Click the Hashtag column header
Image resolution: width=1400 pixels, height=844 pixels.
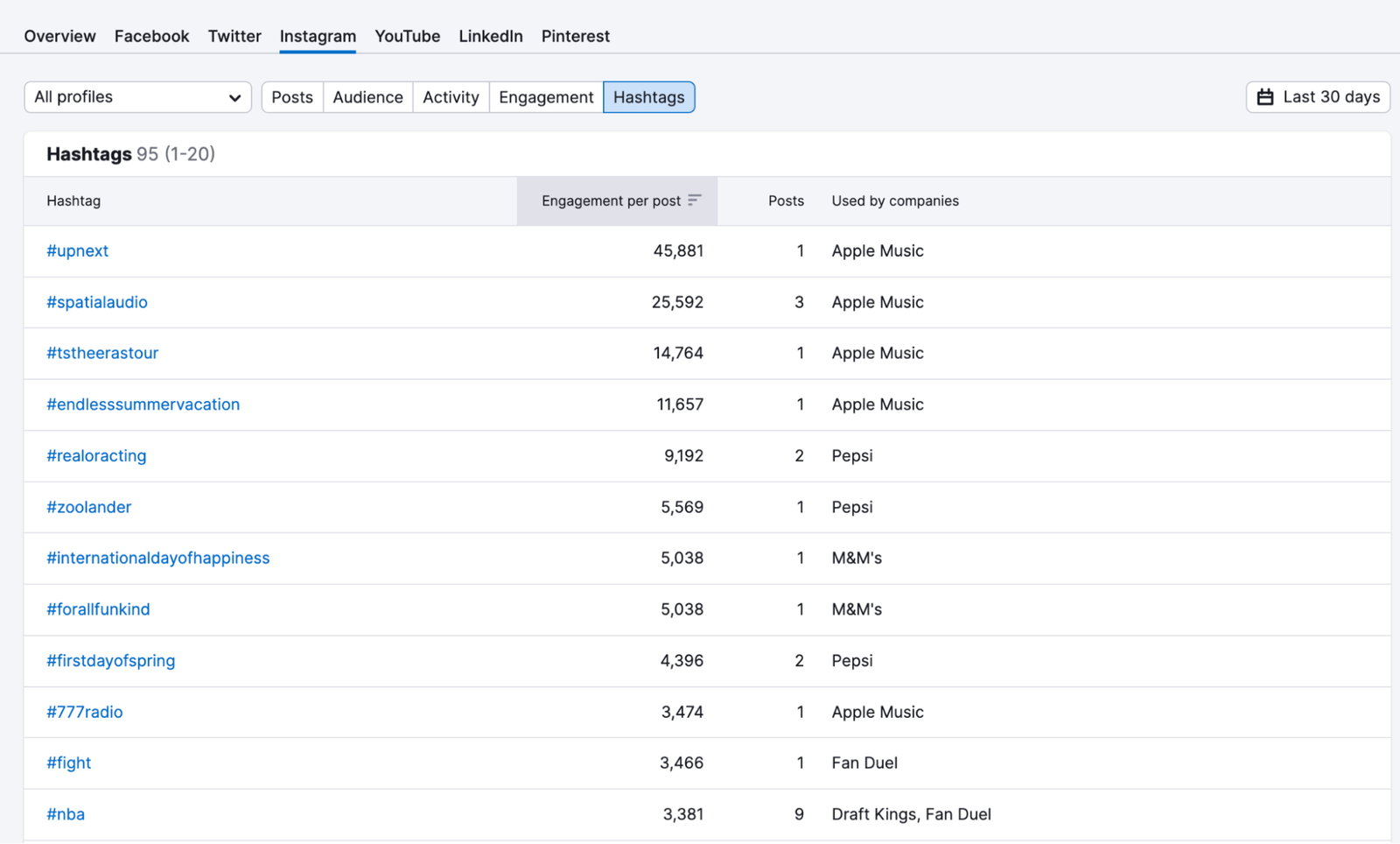tap(73, 201)
